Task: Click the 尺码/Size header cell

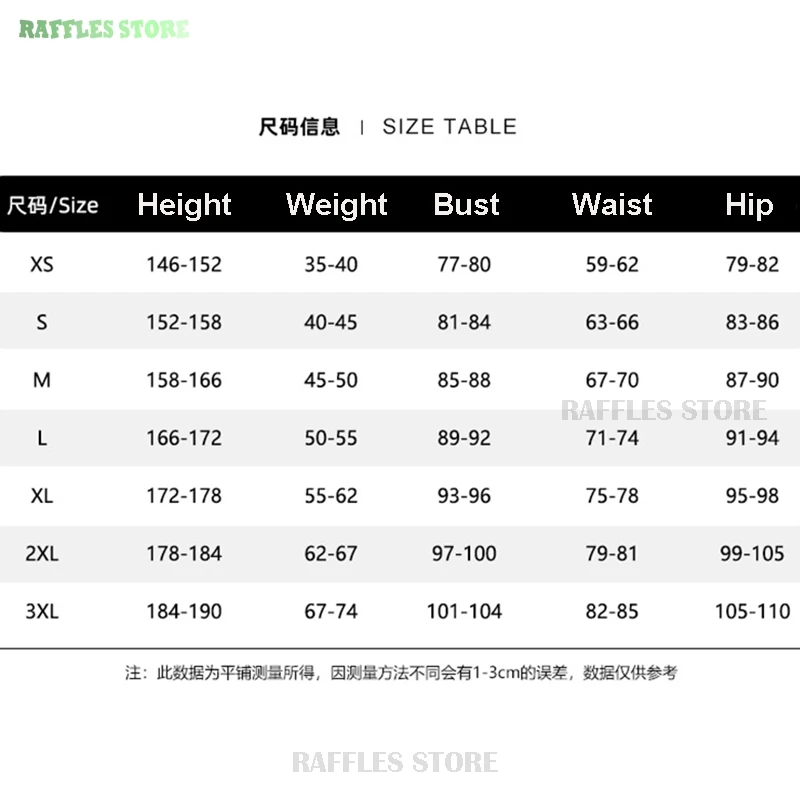Action: [53, 206]
